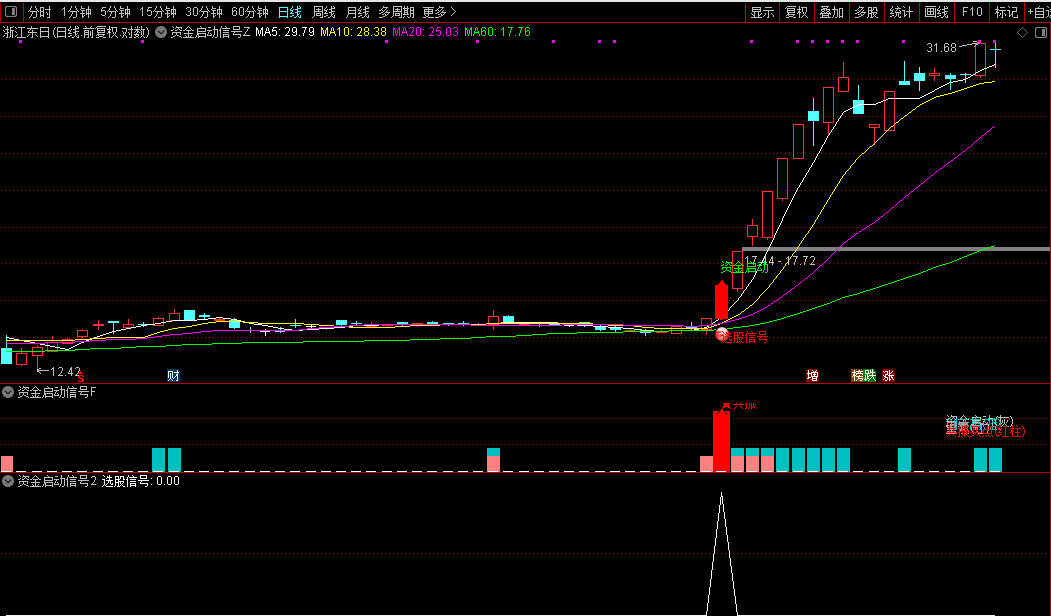Select the 5分钟 period tab

point(115,12)
